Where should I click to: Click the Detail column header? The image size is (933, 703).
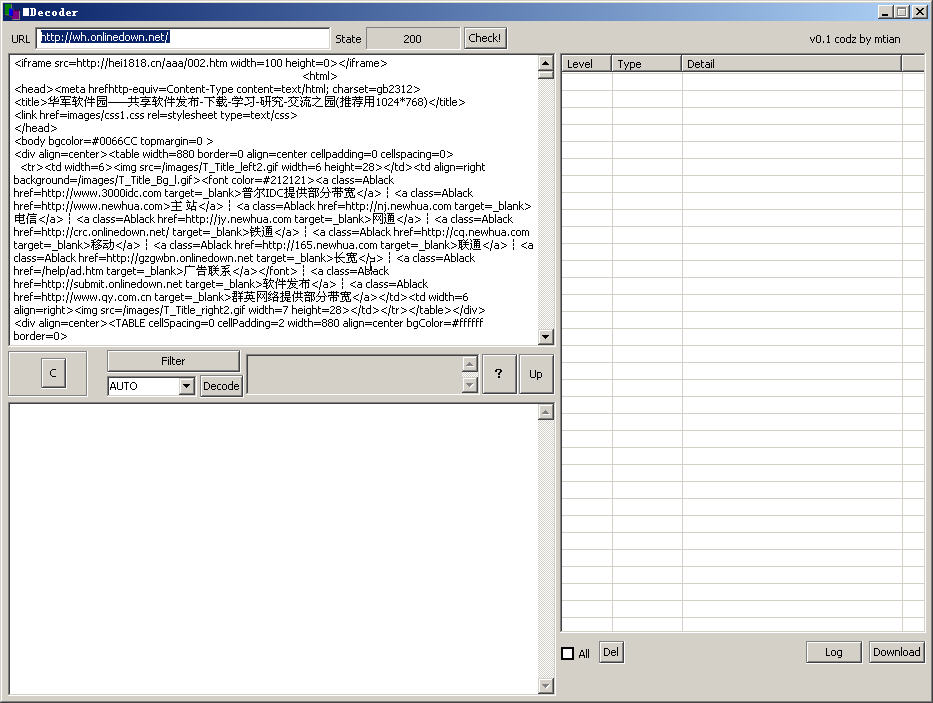[x=790, y=64]
